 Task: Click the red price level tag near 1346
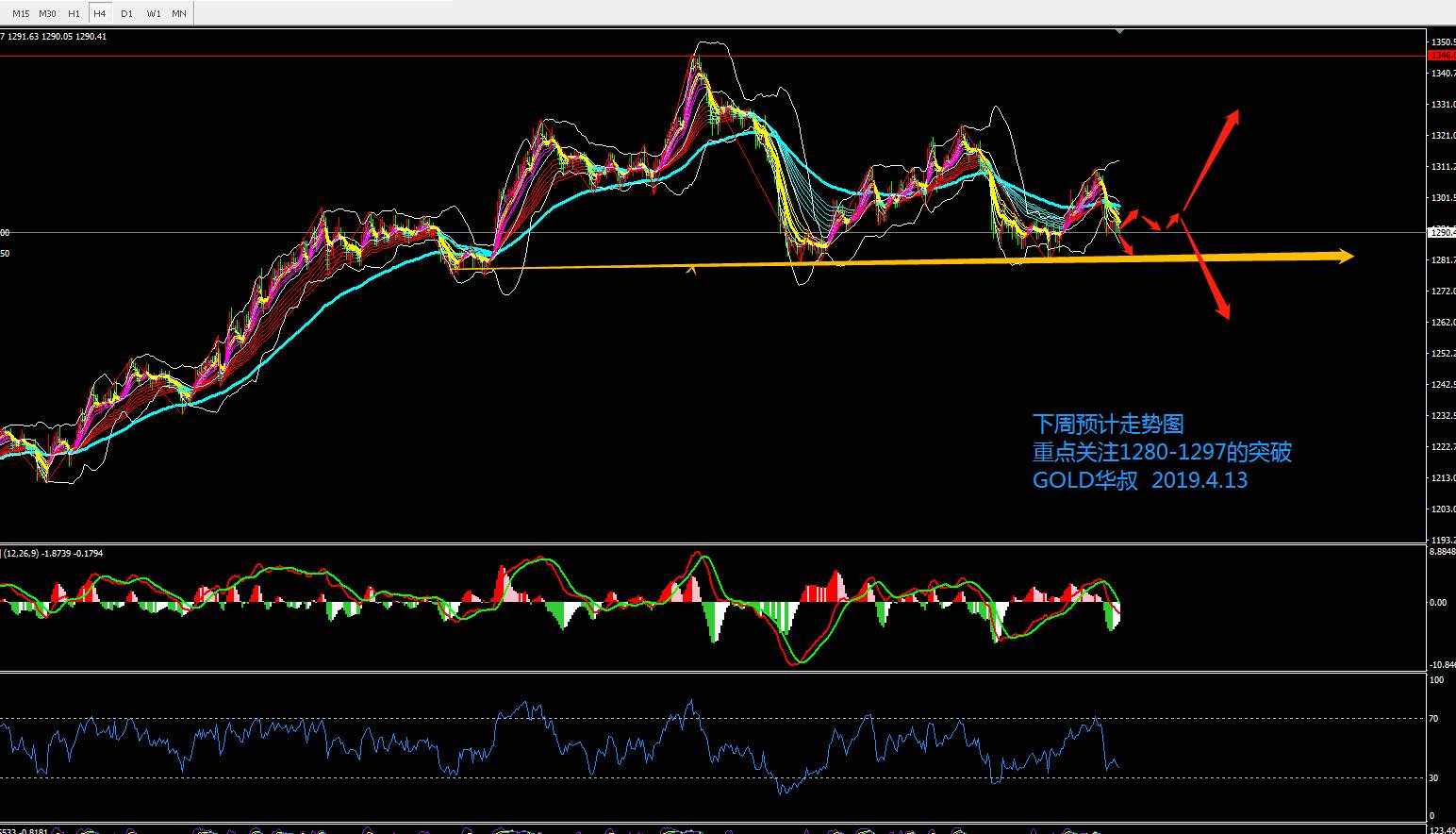point(1442,56)
